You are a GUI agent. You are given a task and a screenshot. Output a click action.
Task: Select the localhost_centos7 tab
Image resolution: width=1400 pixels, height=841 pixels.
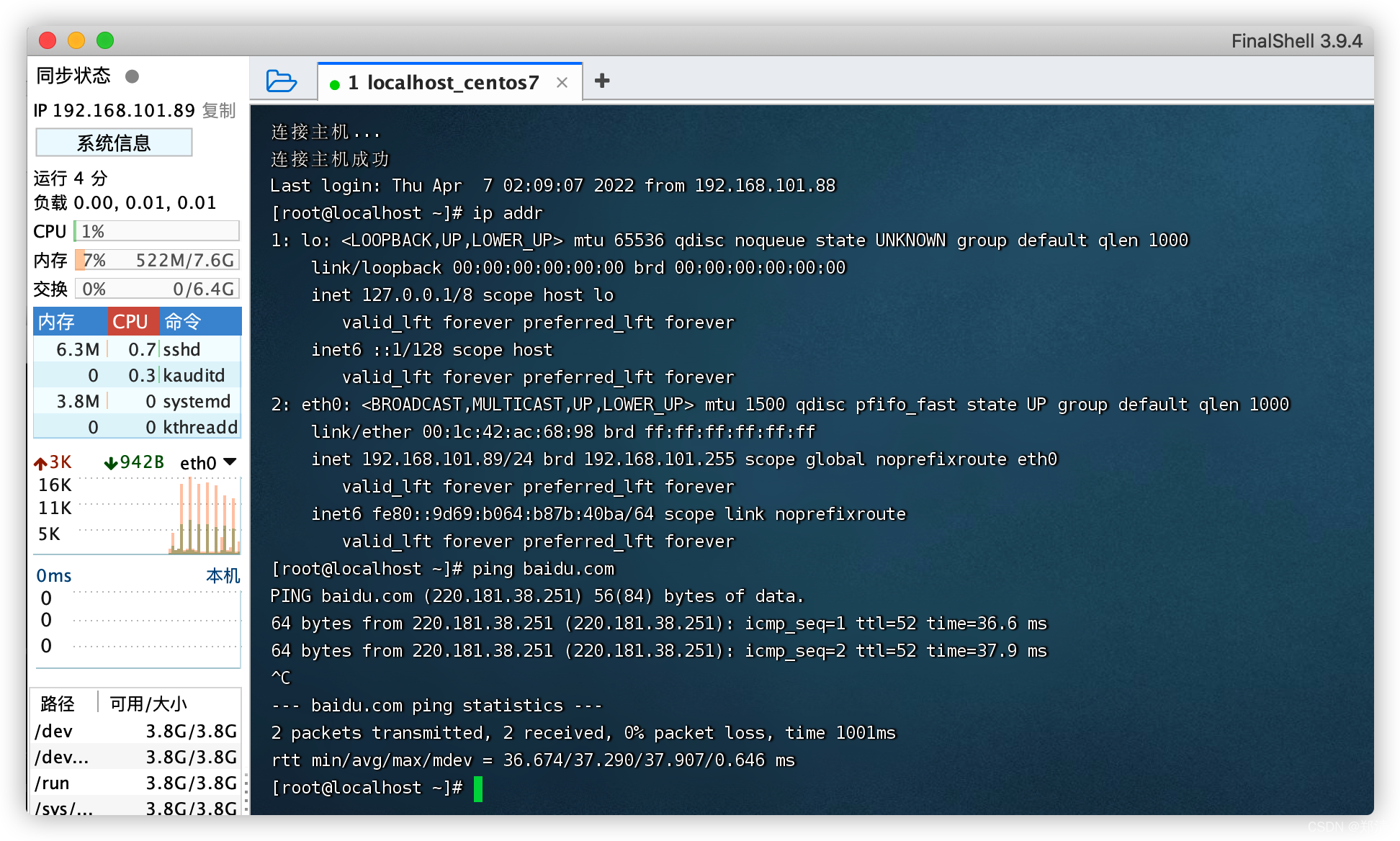point(452,83)
